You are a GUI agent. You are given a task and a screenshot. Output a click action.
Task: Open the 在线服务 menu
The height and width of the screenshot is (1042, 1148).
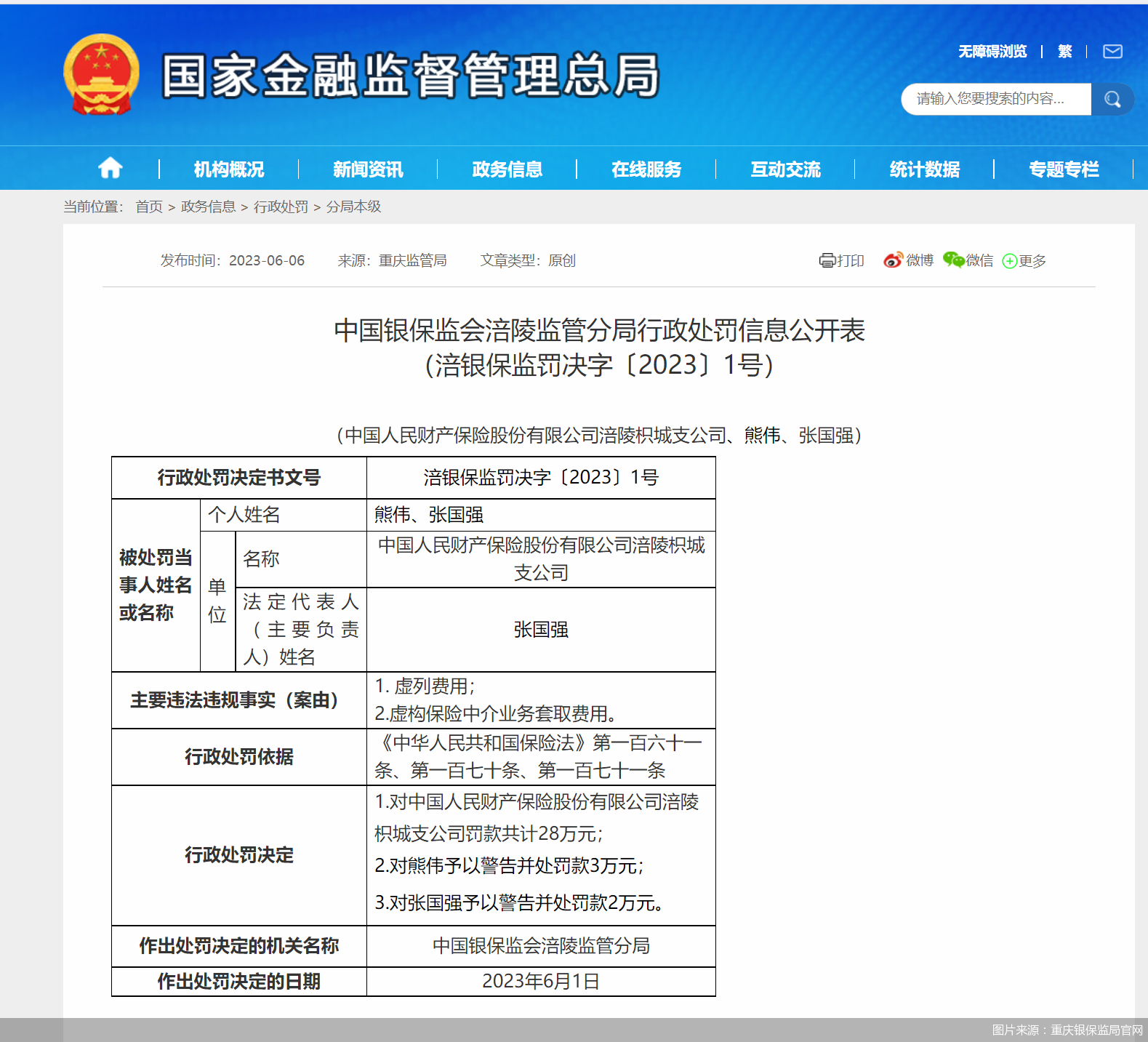tap(646, 169)
